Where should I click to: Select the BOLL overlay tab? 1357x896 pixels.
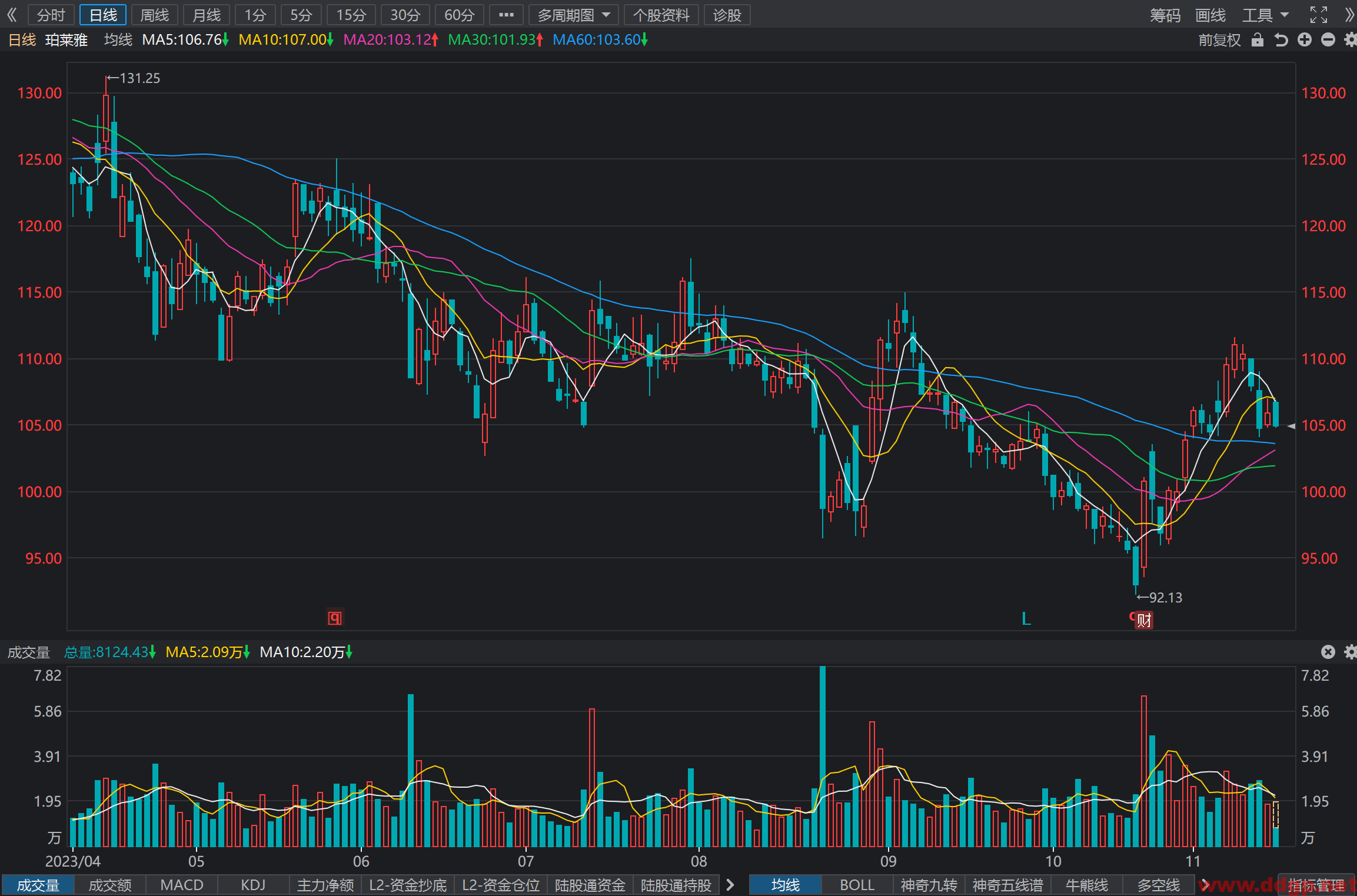[x=857, y=885]
